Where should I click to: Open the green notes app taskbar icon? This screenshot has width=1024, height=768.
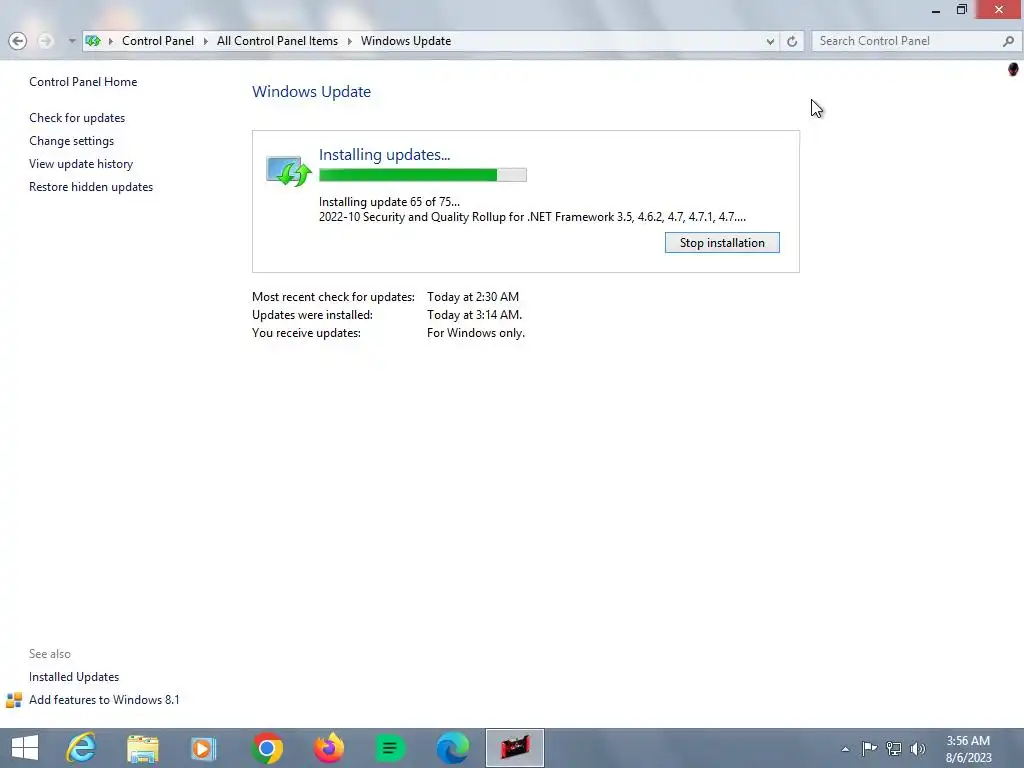coord(390,748)
